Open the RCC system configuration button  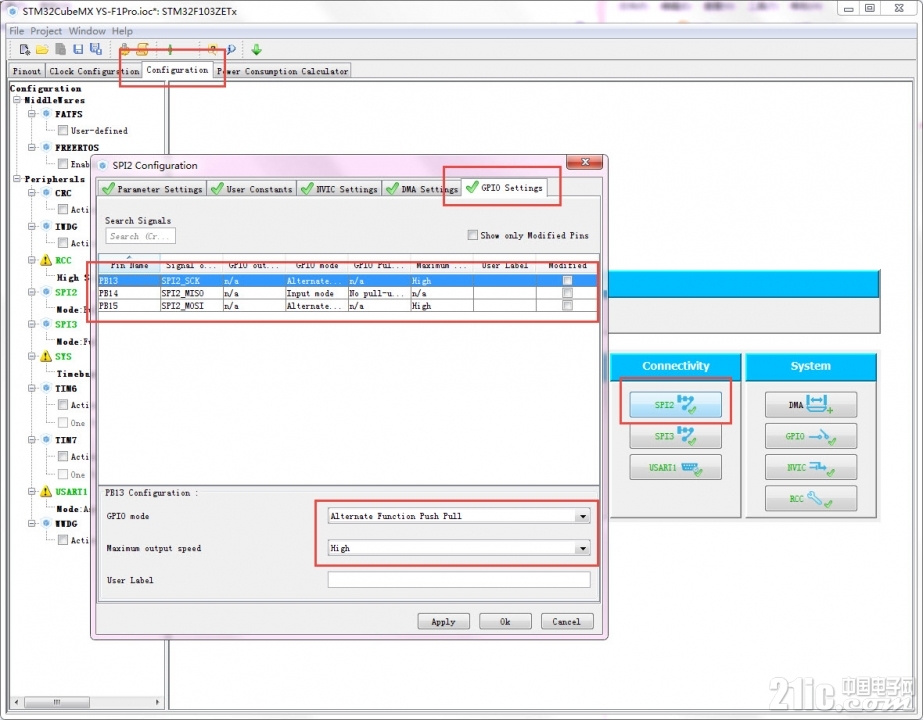811,499
